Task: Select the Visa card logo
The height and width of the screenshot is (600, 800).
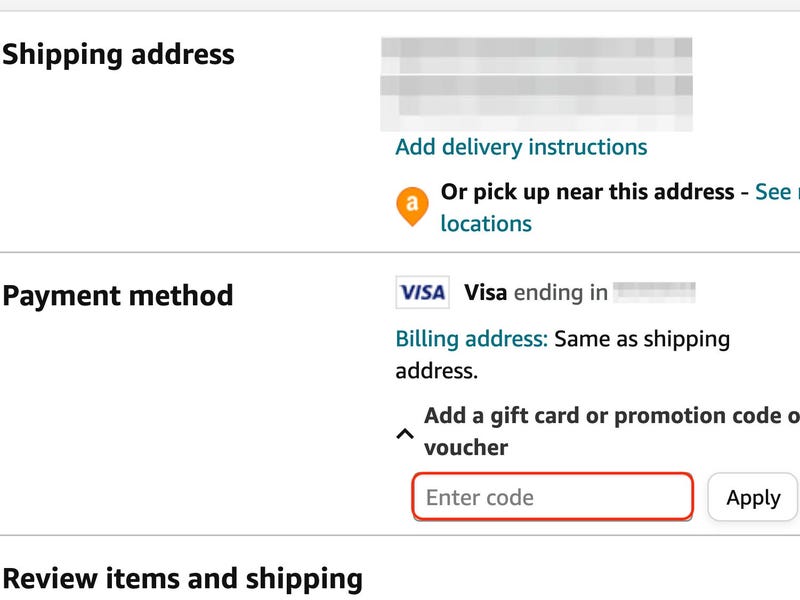Action: click(x=424, y=290)
